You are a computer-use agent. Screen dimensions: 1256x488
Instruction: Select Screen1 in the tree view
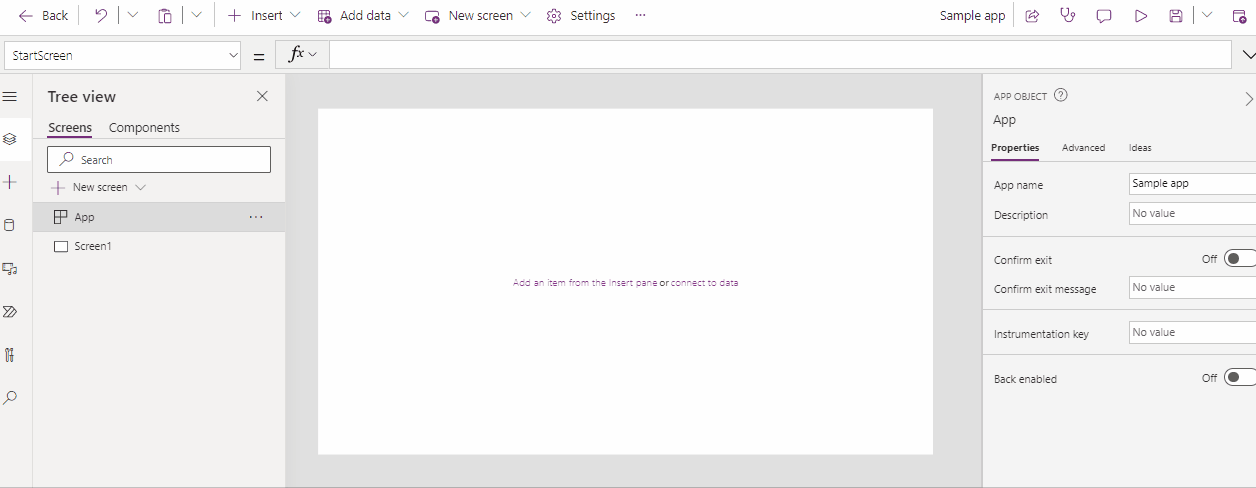(92, 246)
